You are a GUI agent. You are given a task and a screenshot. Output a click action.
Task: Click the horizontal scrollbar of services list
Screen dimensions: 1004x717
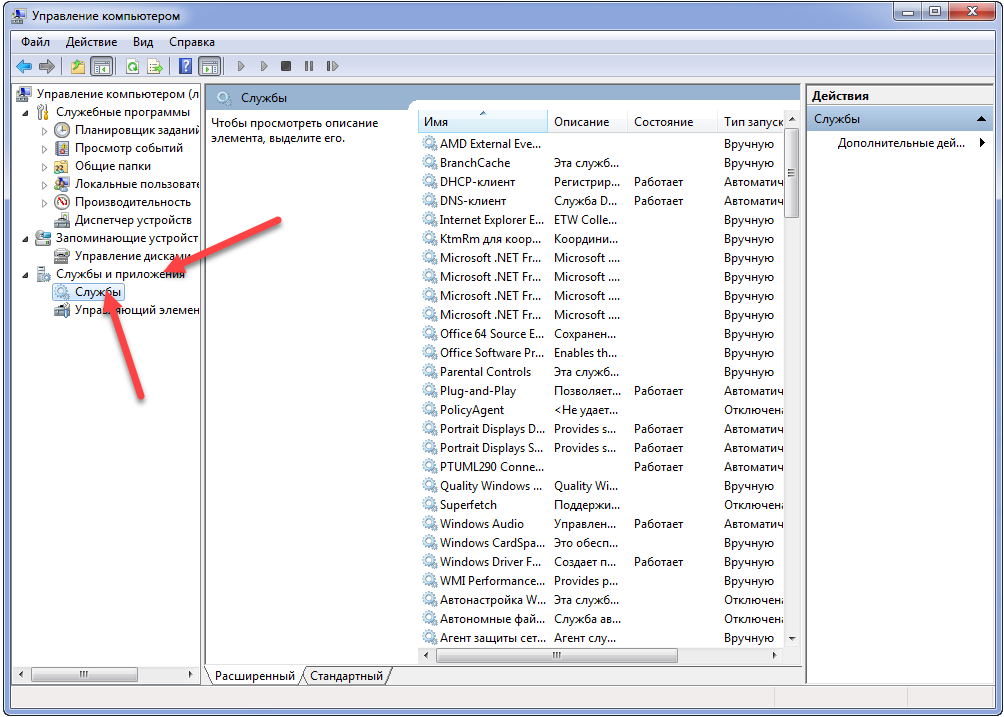click(x=554, y=656)
